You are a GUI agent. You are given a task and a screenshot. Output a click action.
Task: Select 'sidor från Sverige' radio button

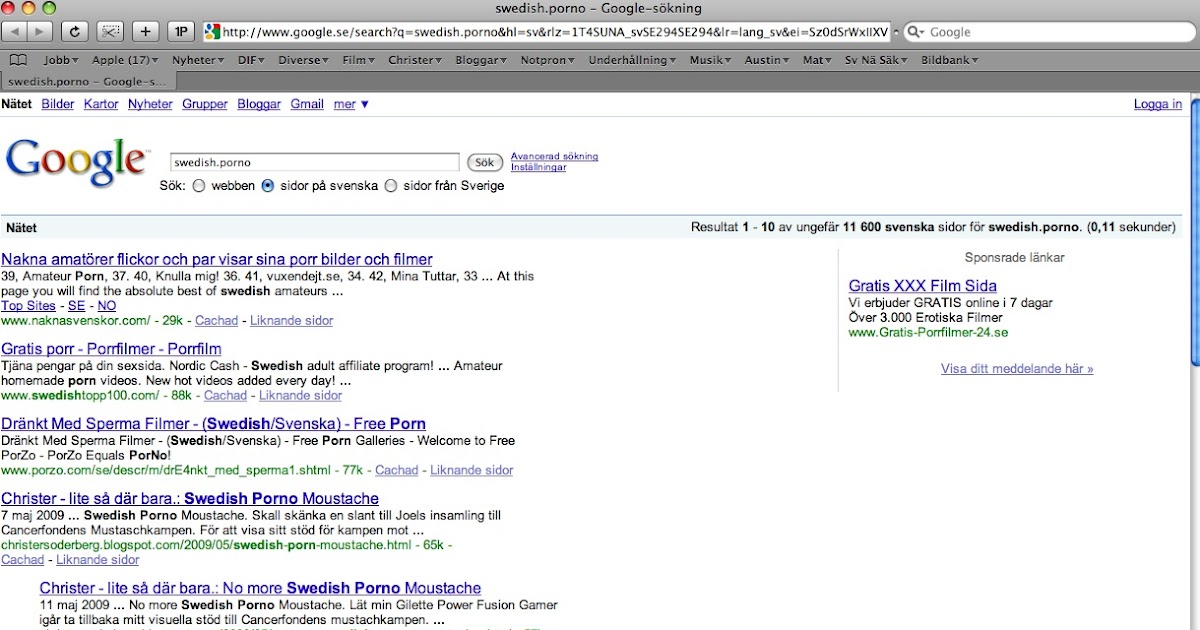391,186
